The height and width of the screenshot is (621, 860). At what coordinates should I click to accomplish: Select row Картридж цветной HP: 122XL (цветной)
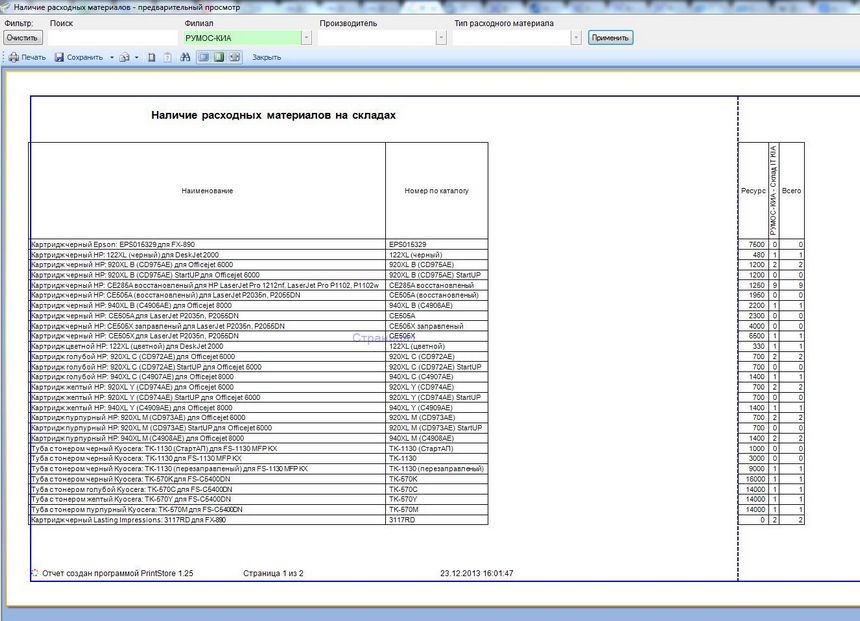(x=207, y=347)
